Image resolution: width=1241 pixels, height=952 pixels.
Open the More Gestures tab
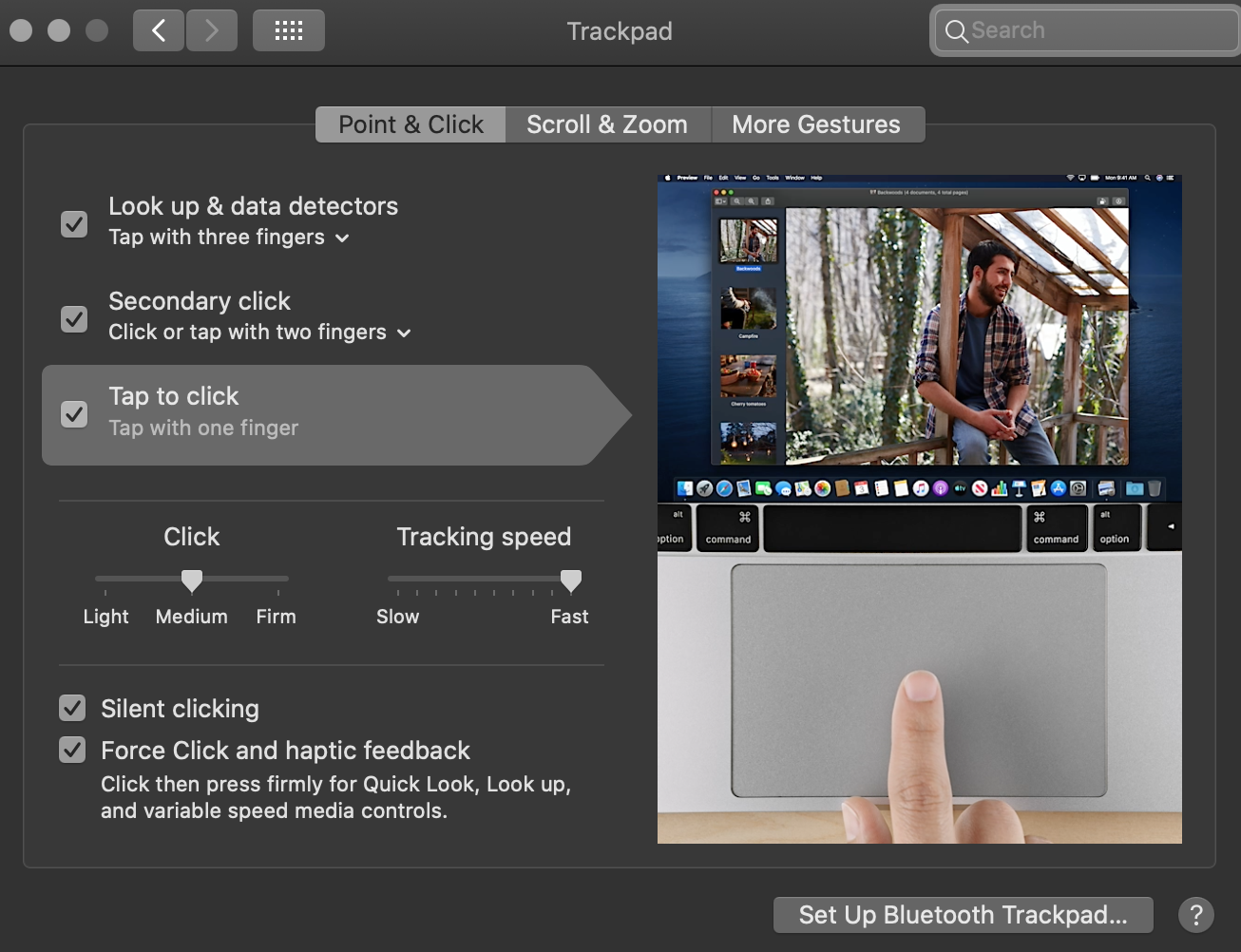pyautogui.click(x=816, y=124)
